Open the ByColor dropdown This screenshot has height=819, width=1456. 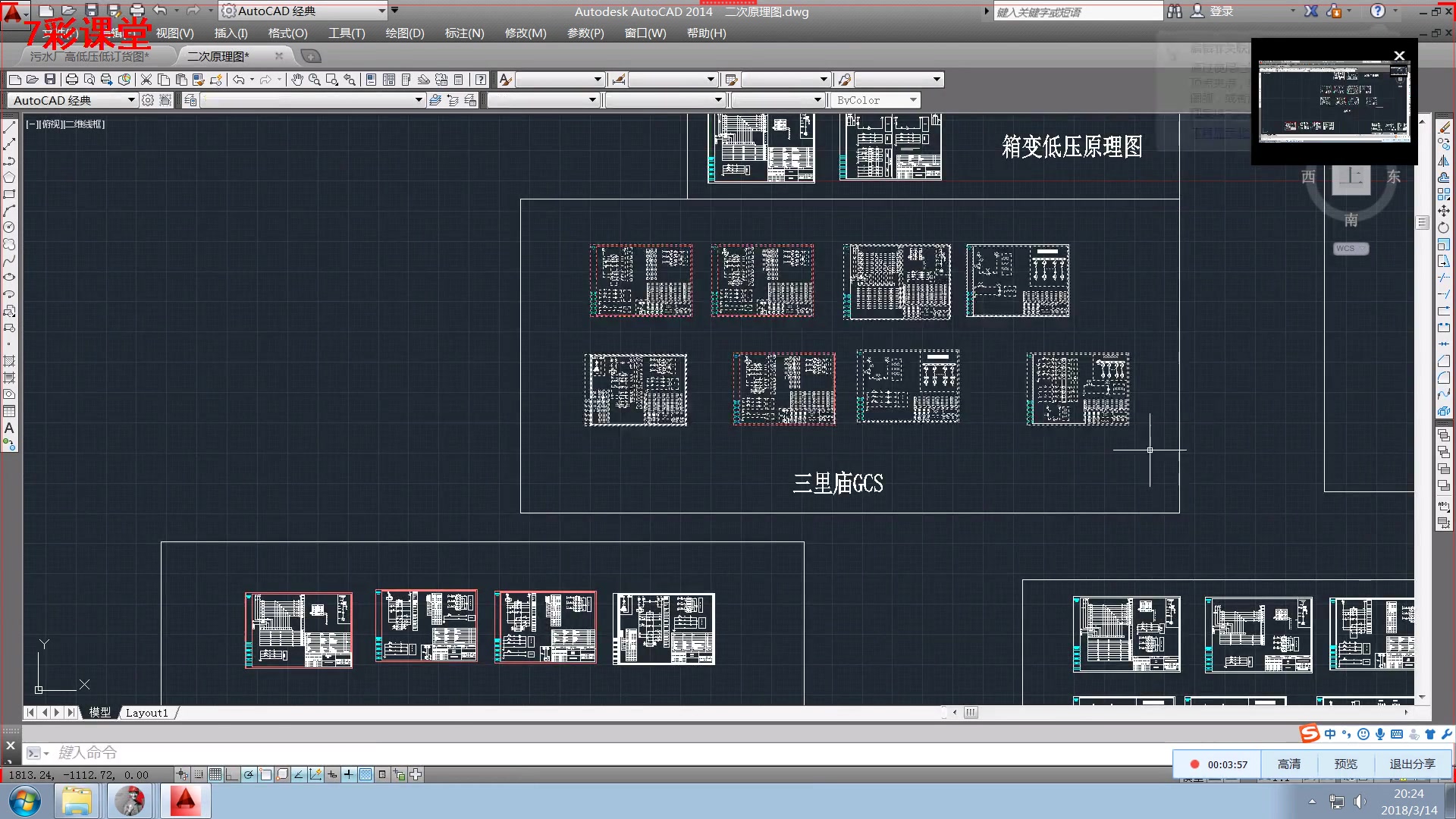[x=913, y=100]
